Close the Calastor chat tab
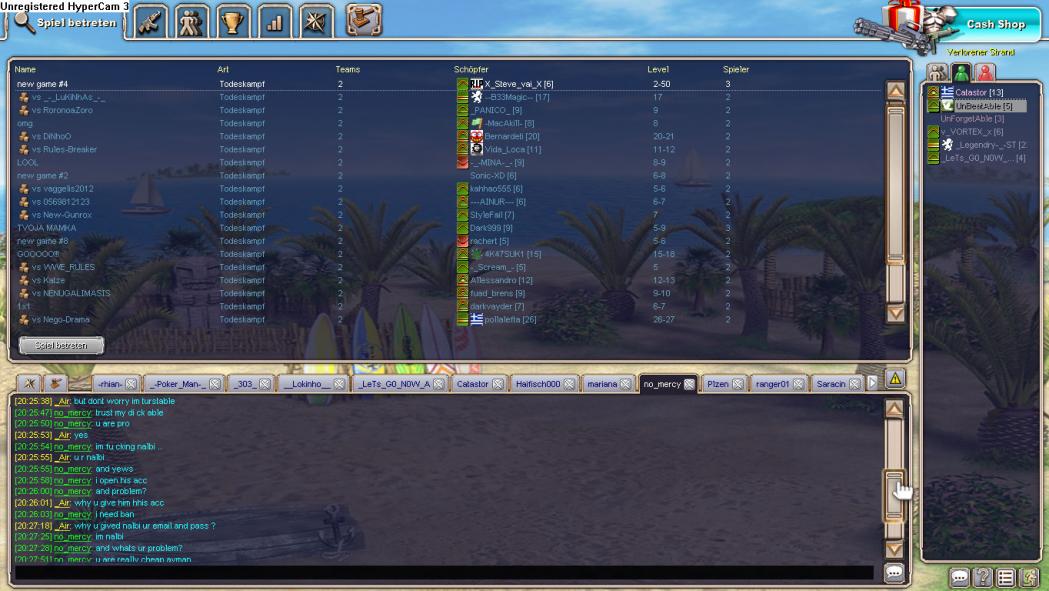 [x=497, y=384]
